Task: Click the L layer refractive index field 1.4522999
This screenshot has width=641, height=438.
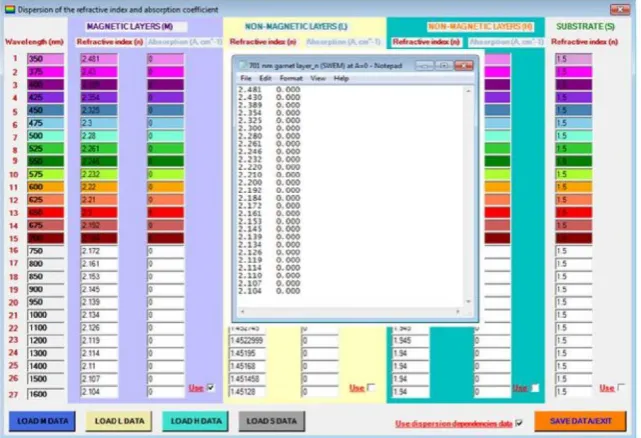Action: pyautogui.click(x=247, y=341)
